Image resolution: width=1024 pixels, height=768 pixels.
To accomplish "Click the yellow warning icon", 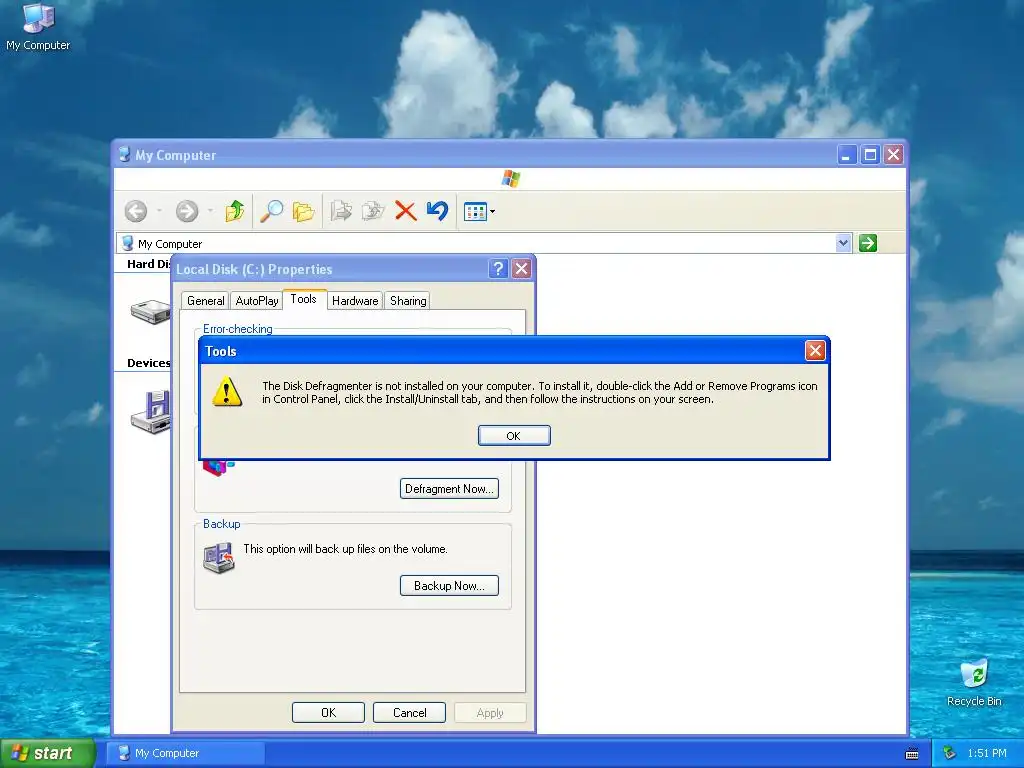I will (x=227, y=392).
